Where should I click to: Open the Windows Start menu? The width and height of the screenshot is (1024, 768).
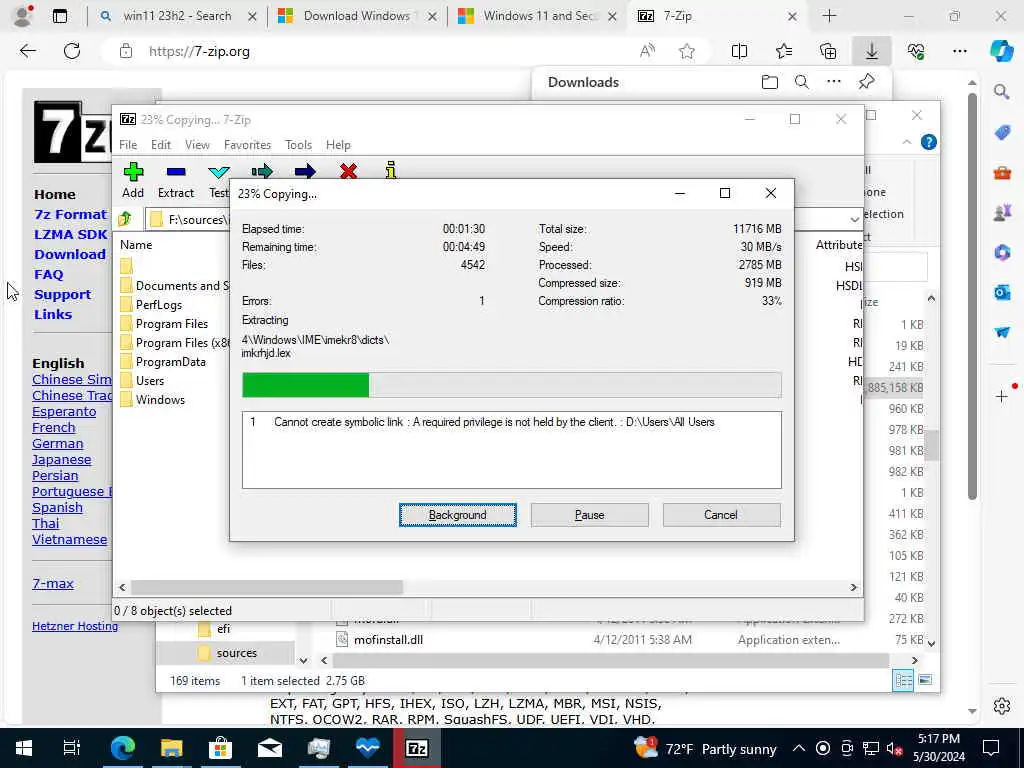[24, 748]
